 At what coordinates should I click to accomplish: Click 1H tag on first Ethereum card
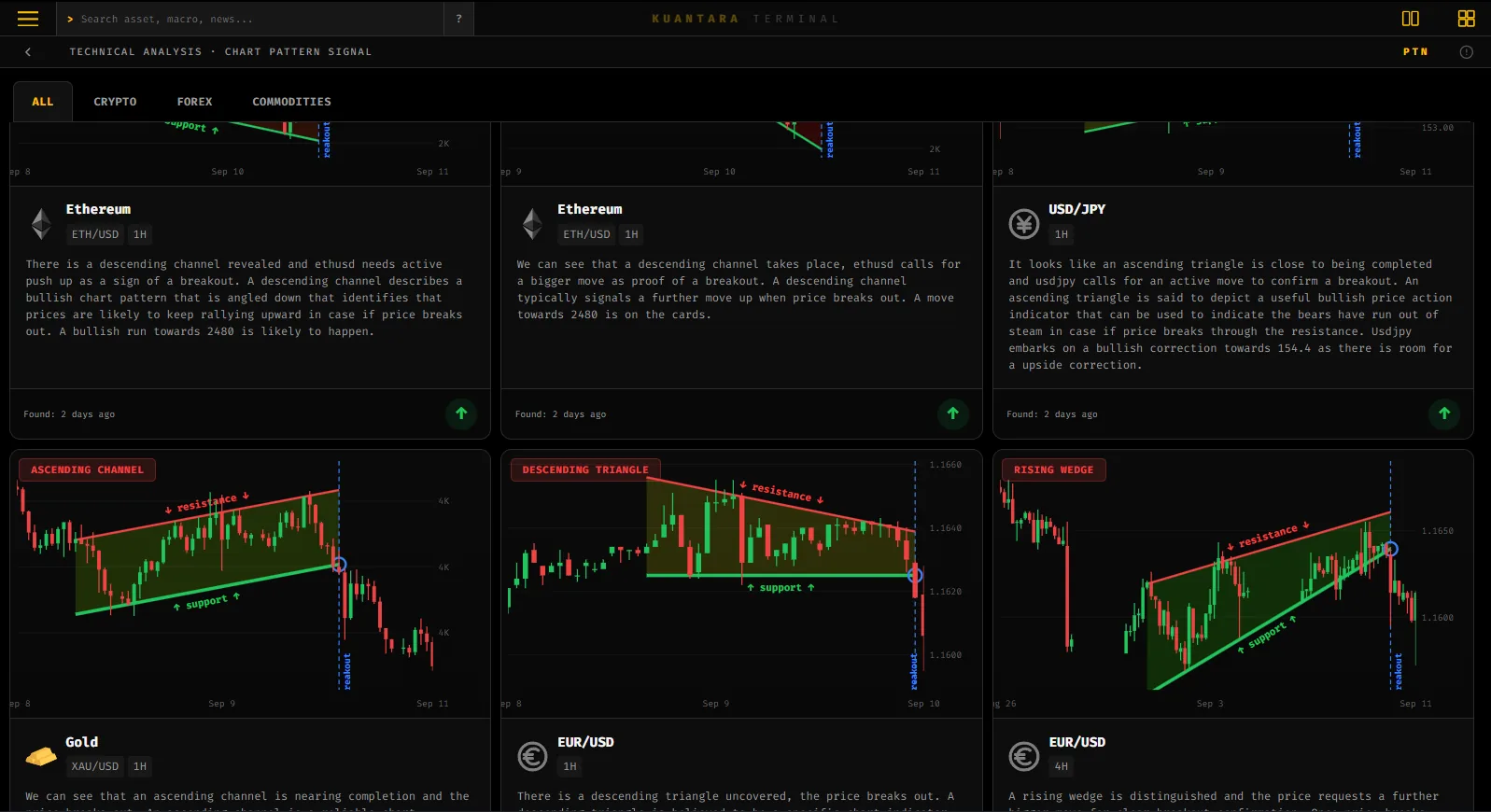pyautogui.click(x=140, y=234)
